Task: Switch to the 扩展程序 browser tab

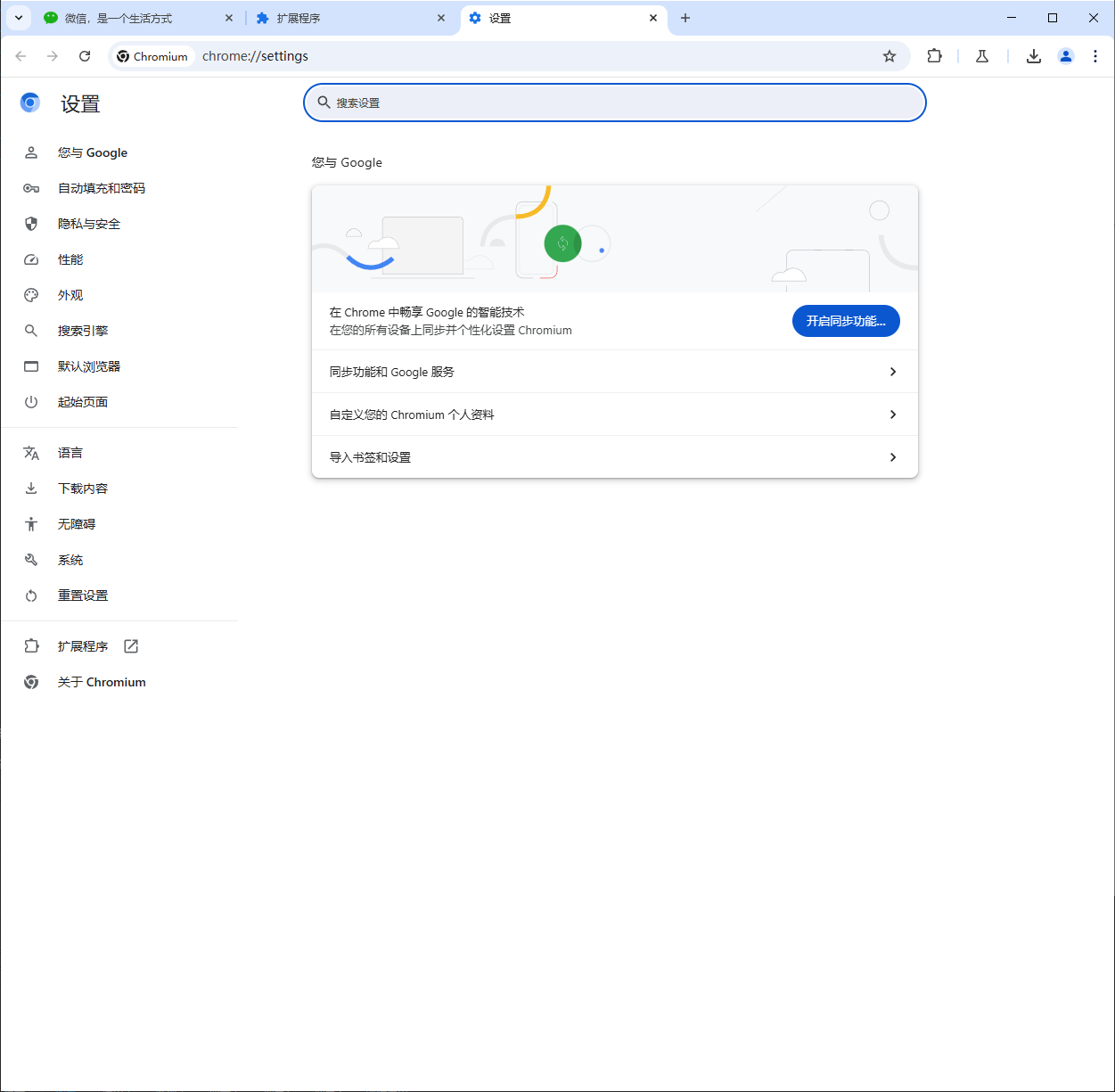Action: (351, 18)
